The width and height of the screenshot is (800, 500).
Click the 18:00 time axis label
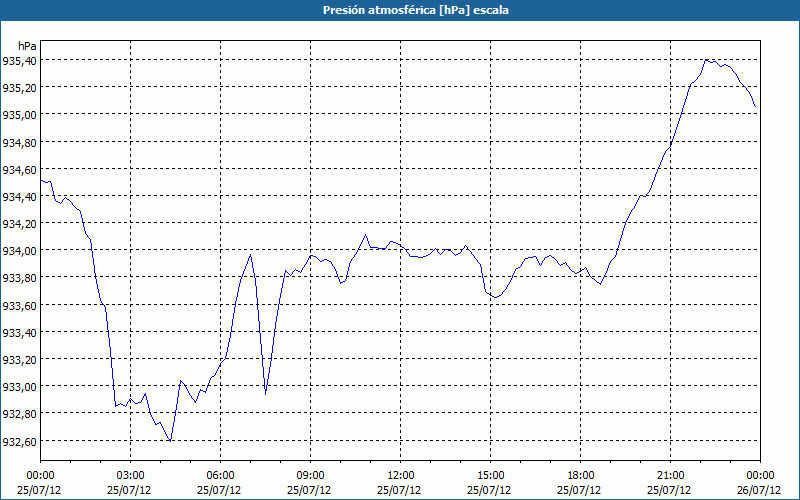pos(581,476)
